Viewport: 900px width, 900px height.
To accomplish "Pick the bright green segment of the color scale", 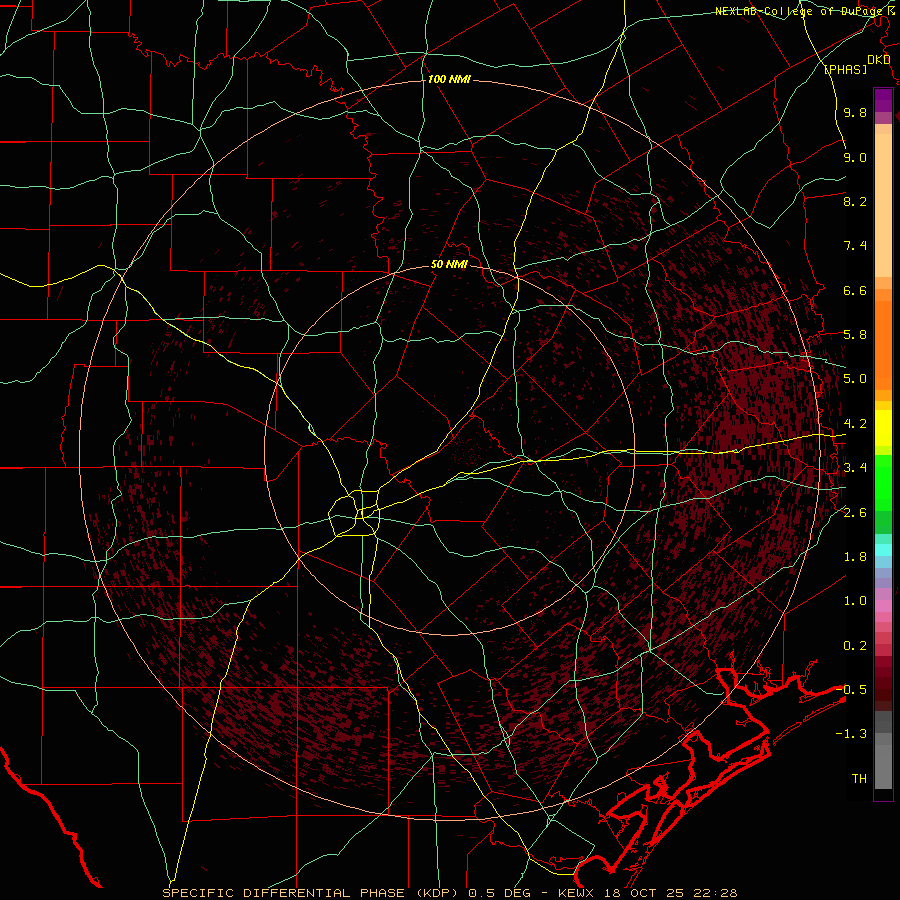I will (883, 484).
